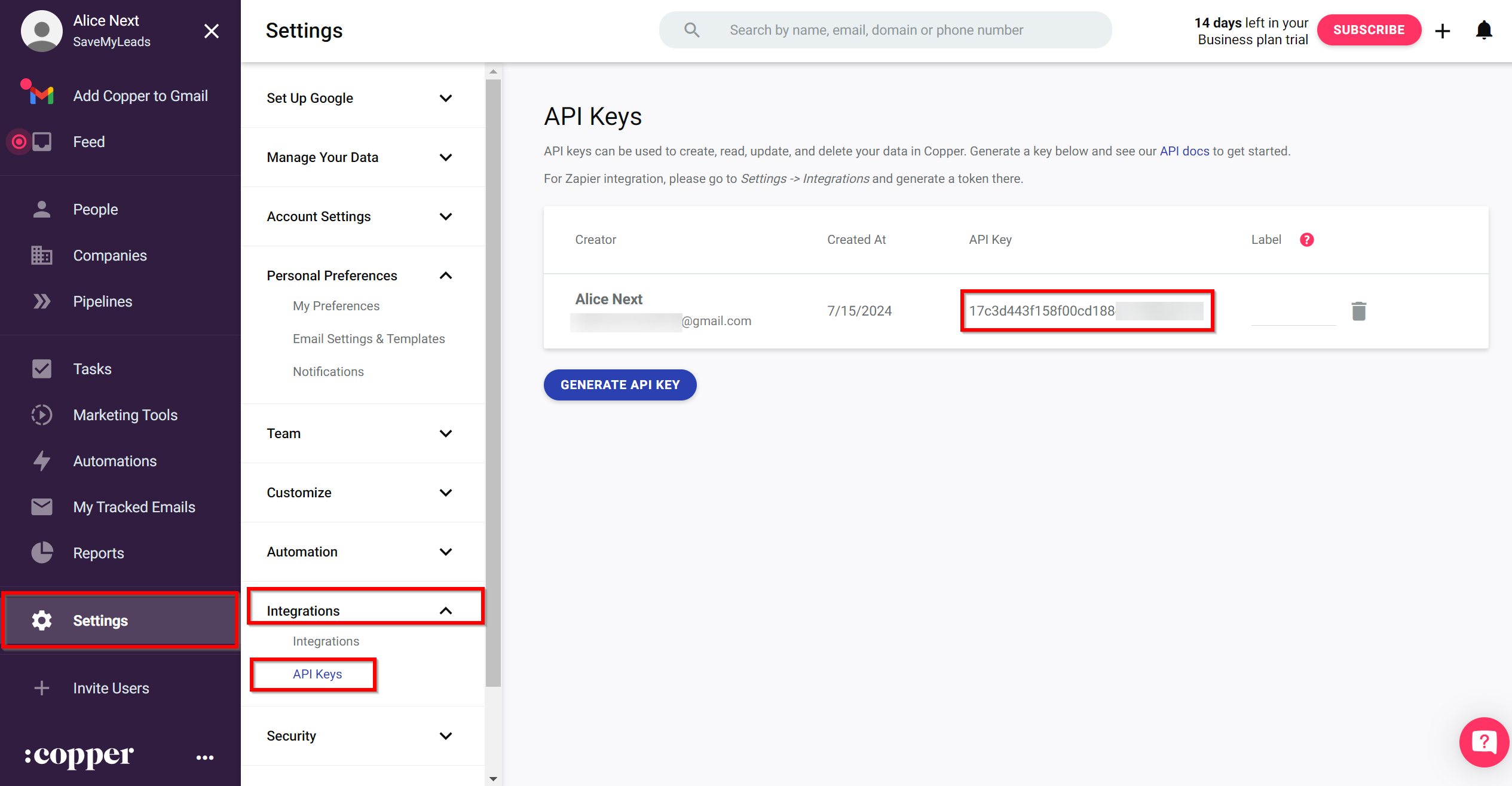Click the API Key column header
Image resolution: width=1512 pixels, height=786 pixels.
[990, 240]
